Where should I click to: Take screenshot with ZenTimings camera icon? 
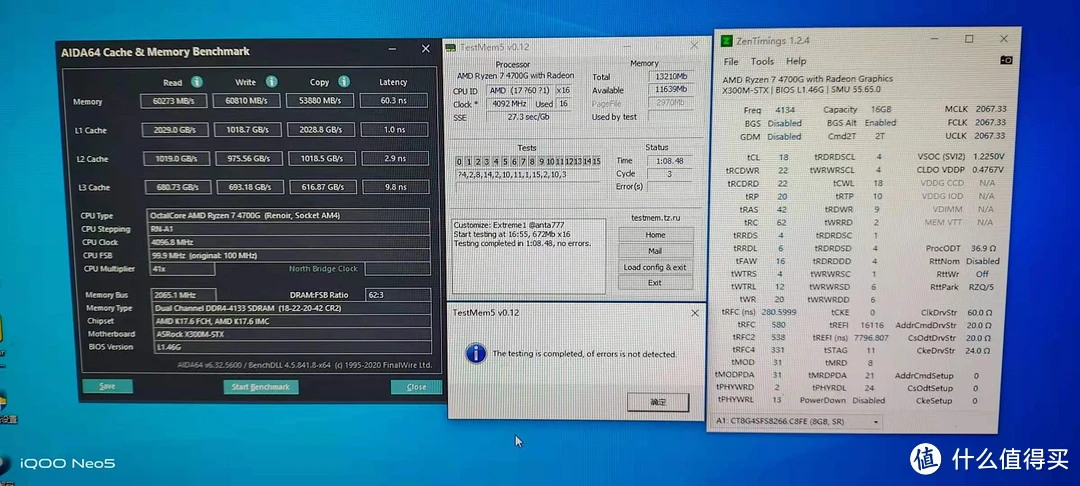[x=1005, y=61]
